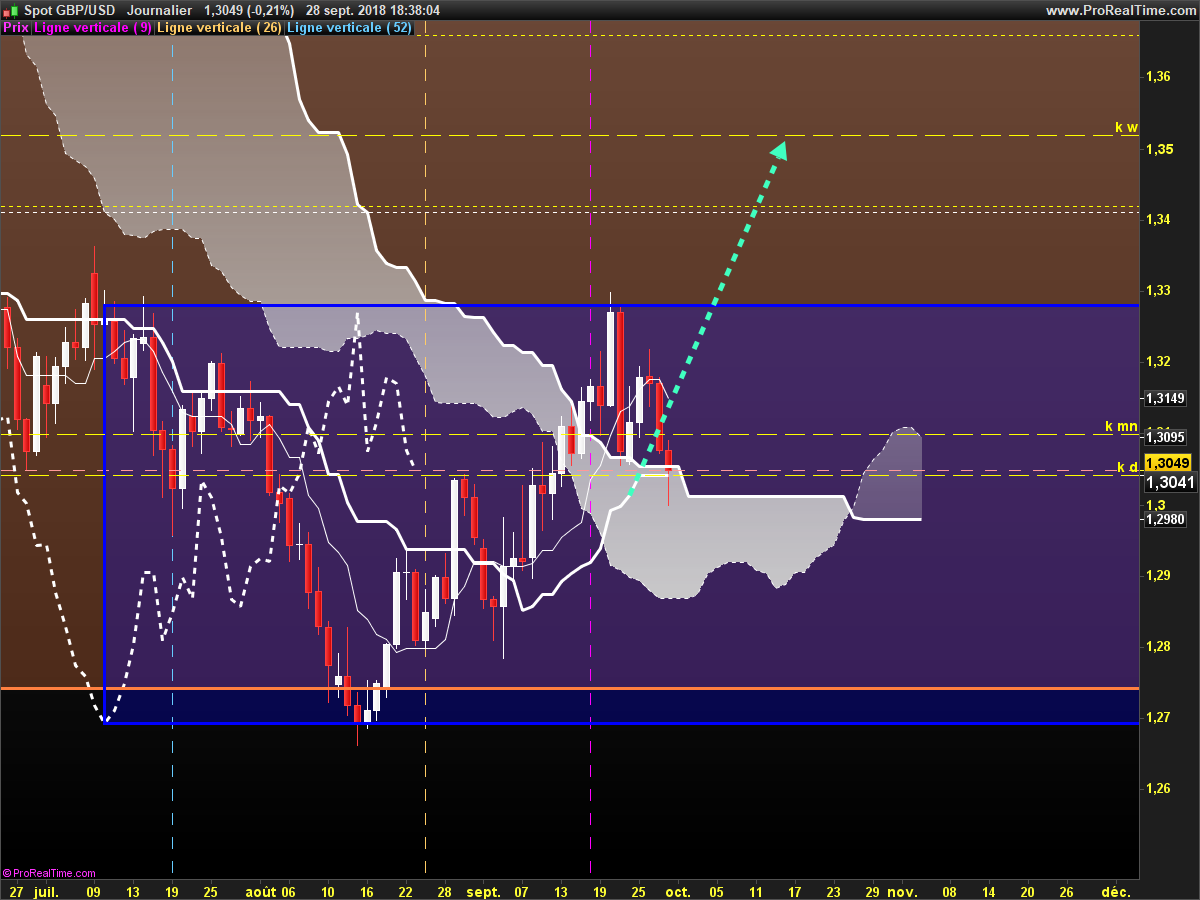Click date 19 under the cyan vertical line
The image size is (1200, 900).
(x=173, y=891)
